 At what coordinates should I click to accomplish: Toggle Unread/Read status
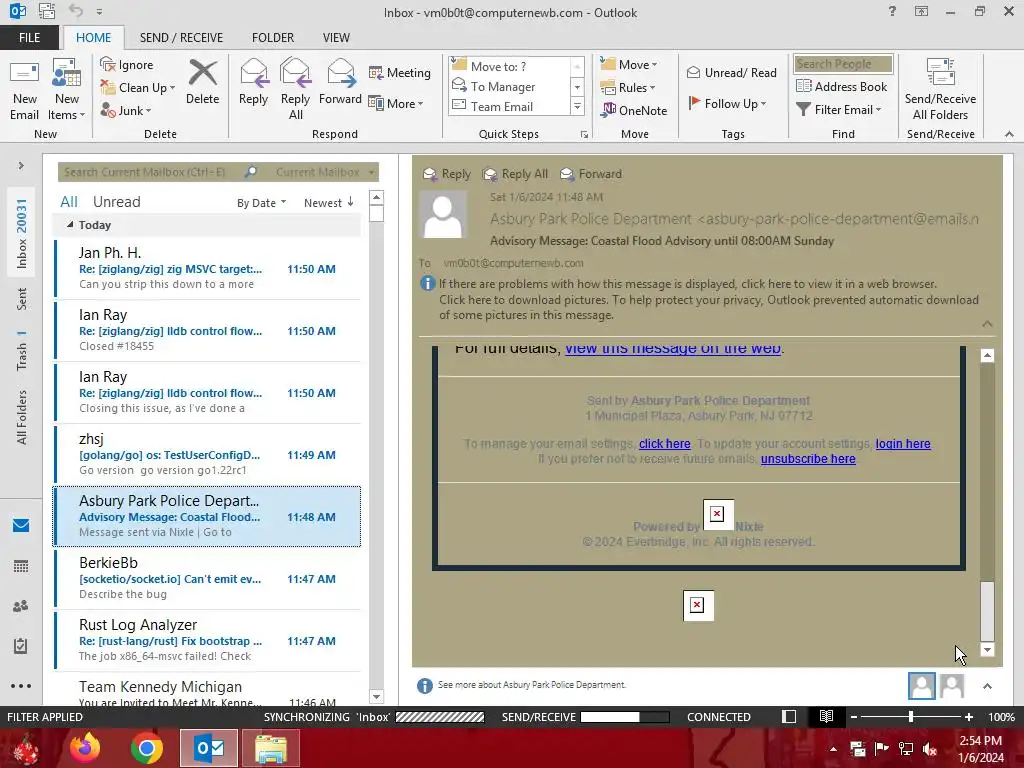coord(731,72)
